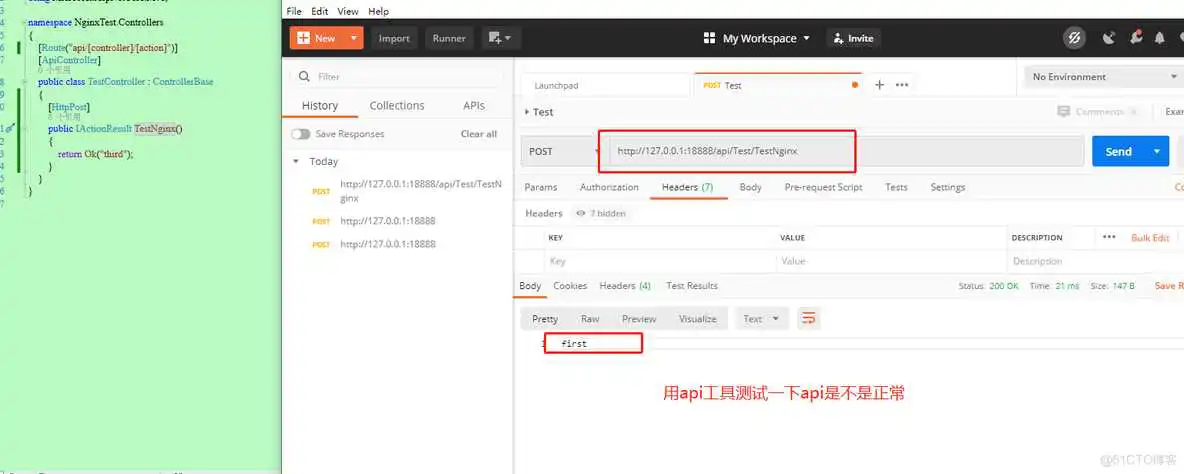Viewport: 1184px width, 474px height.
Task: Open the headers table column options ellipsis
Action: [1108, 237]
